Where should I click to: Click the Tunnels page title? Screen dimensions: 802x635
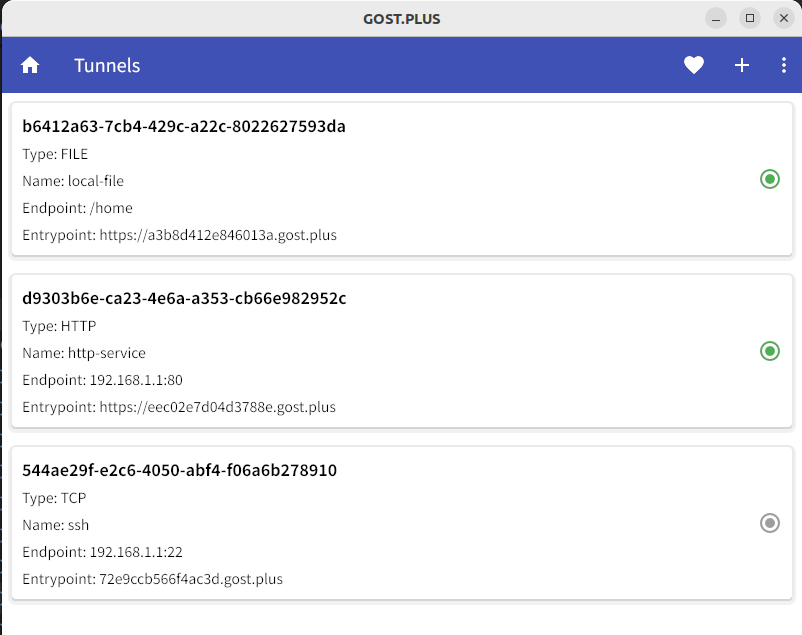(107, 65)
